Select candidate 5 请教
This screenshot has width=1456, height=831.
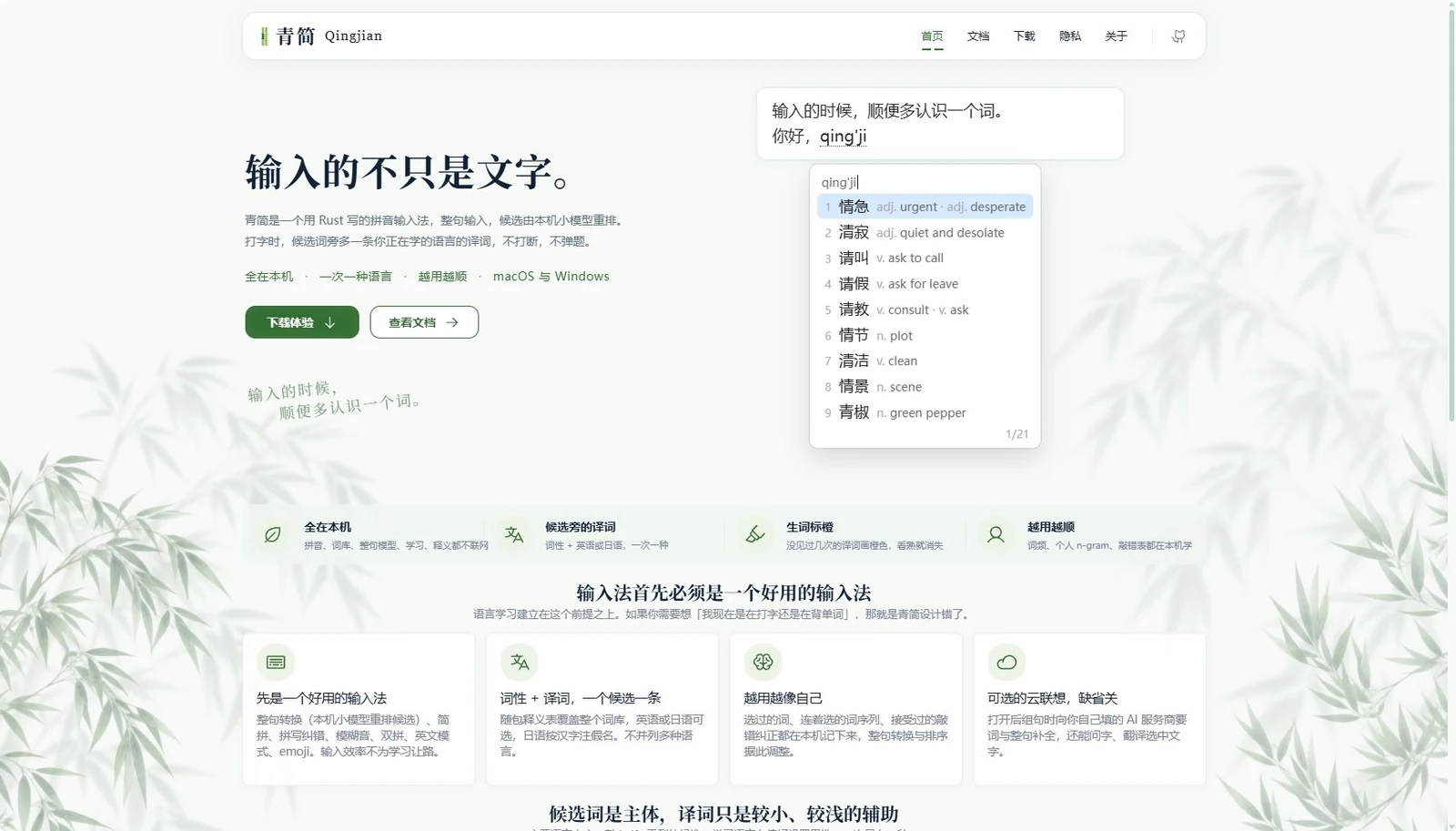point(925,309)
